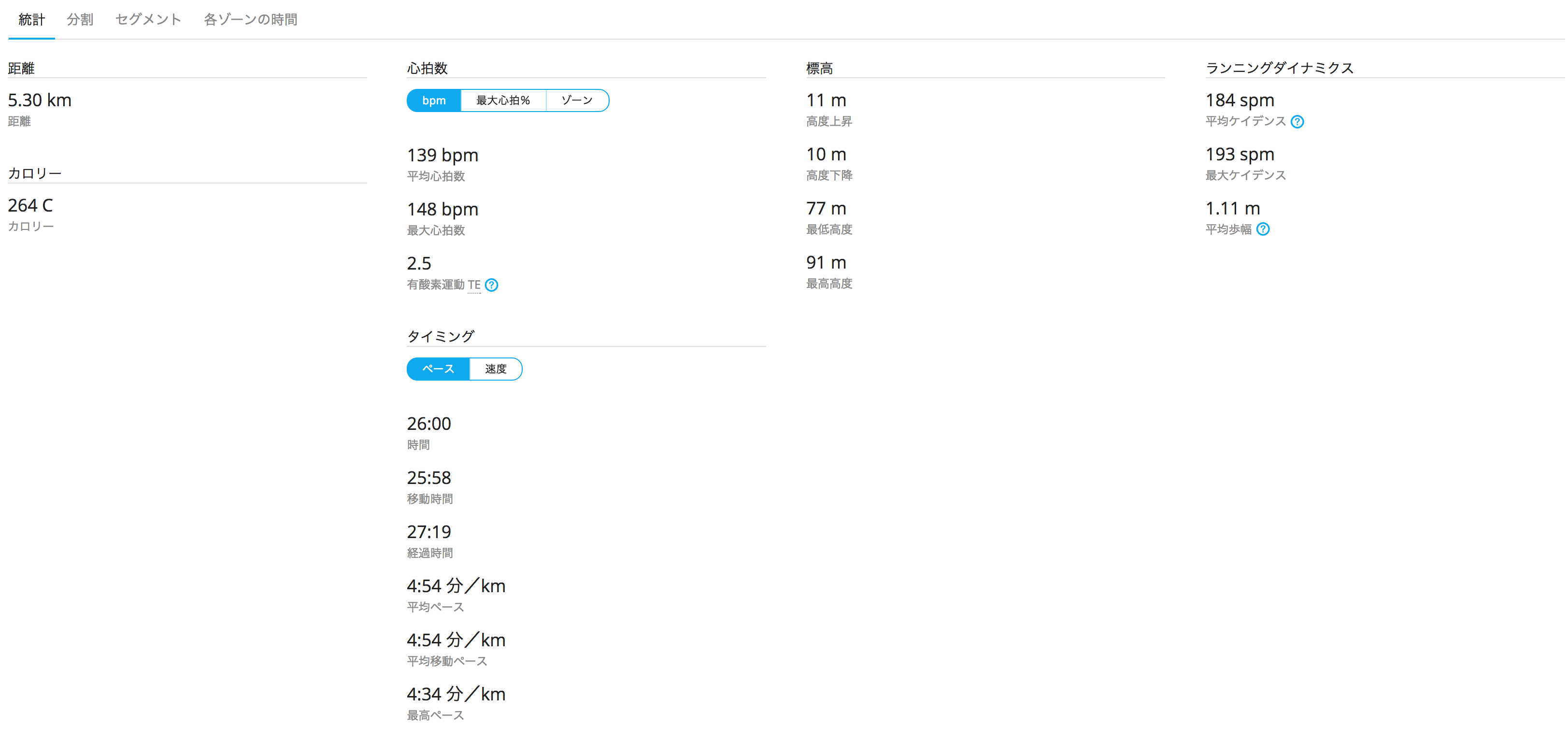Click the 264 C calorie value
Image resolution: width=1568 pixels, height=740 pixels.
tap(30, 205)
